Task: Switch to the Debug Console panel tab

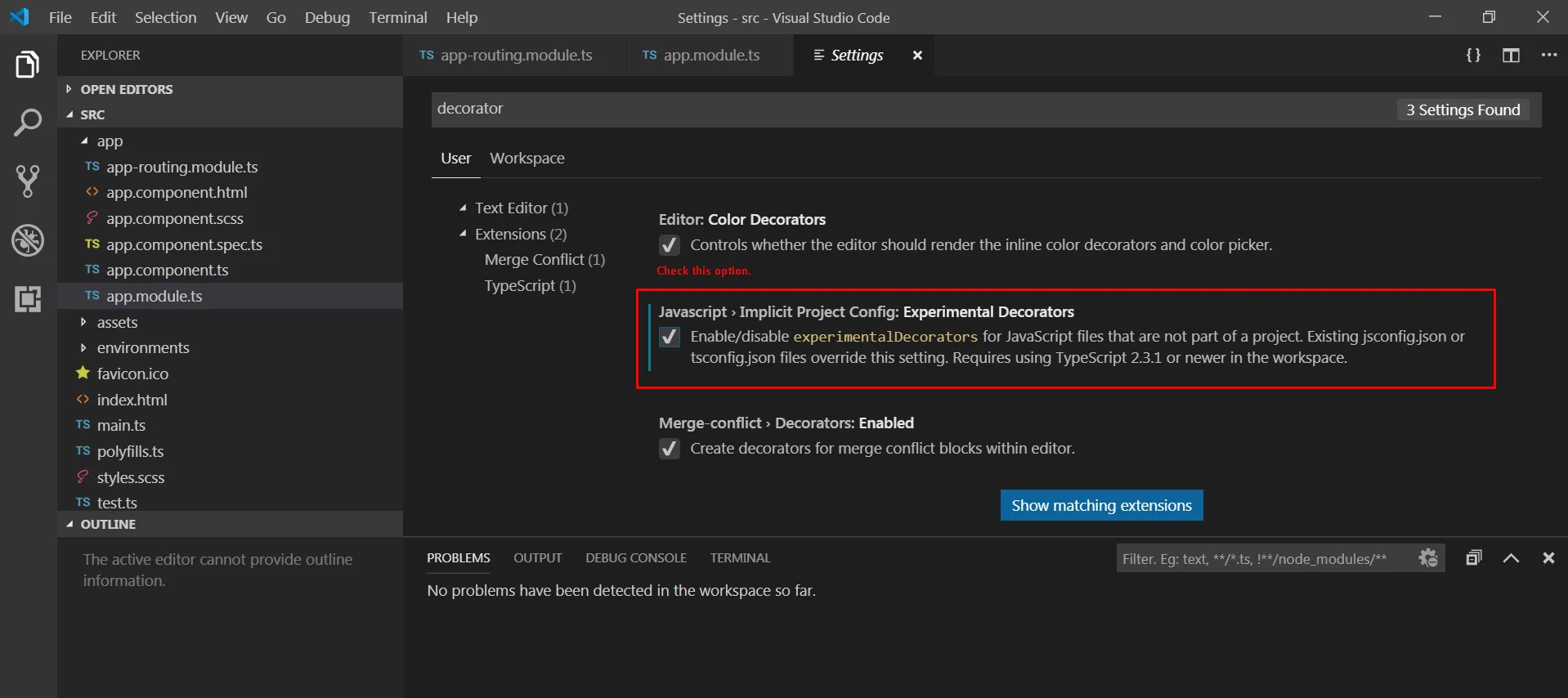Action: click(636, 558)
